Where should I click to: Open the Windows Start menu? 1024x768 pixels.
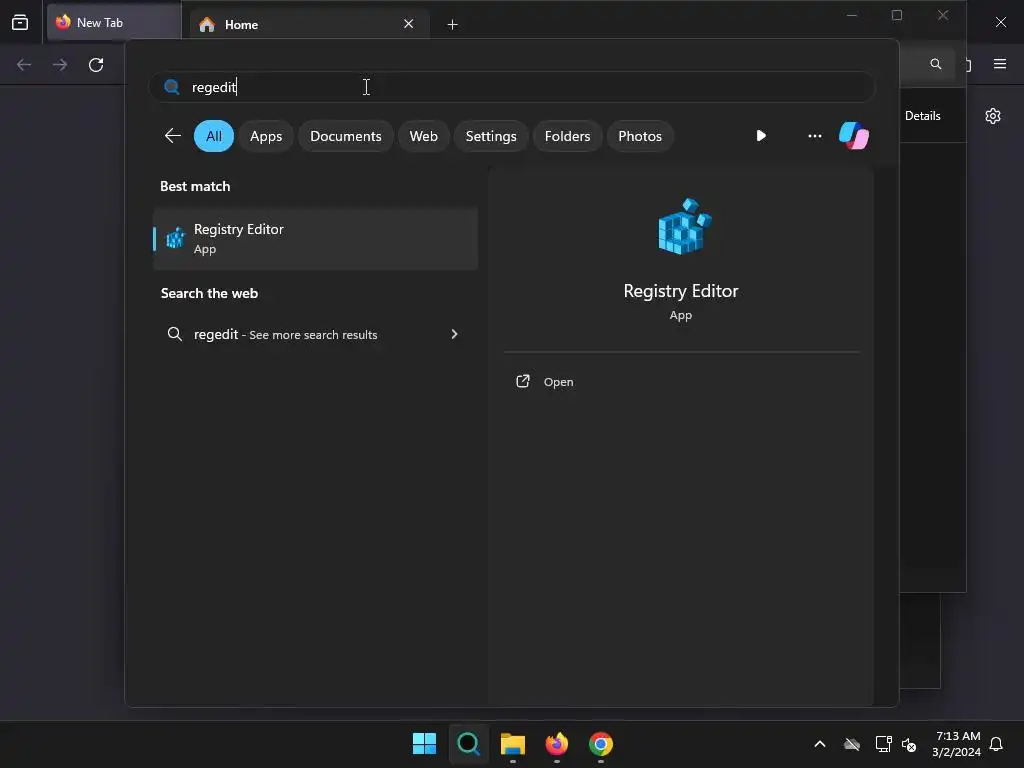424,743
